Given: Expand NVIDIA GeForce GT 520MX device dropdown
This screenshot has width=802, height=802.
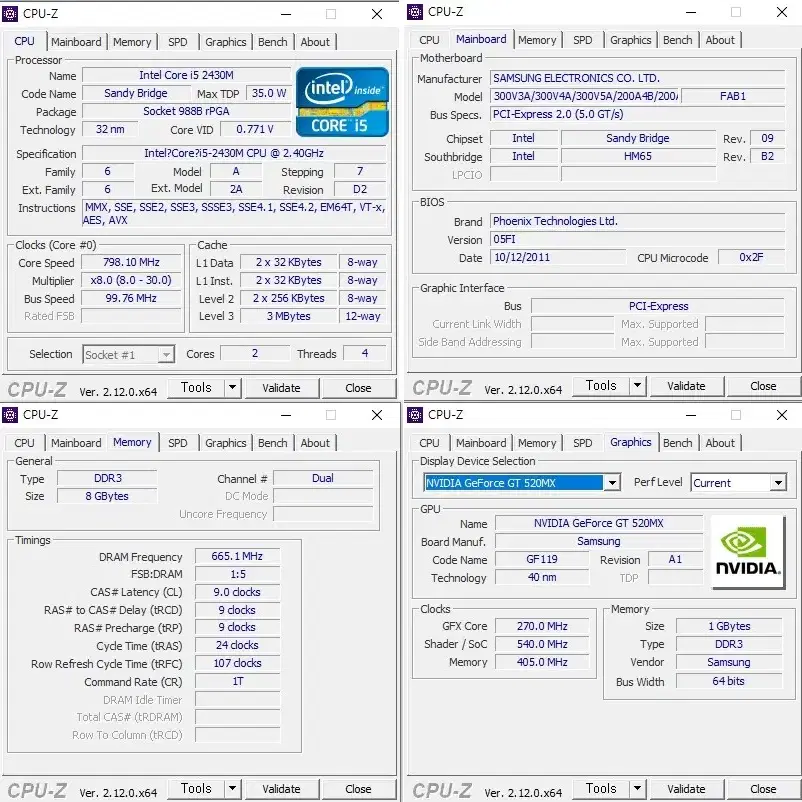Looking at the screenshot, I should click(612, 482).
